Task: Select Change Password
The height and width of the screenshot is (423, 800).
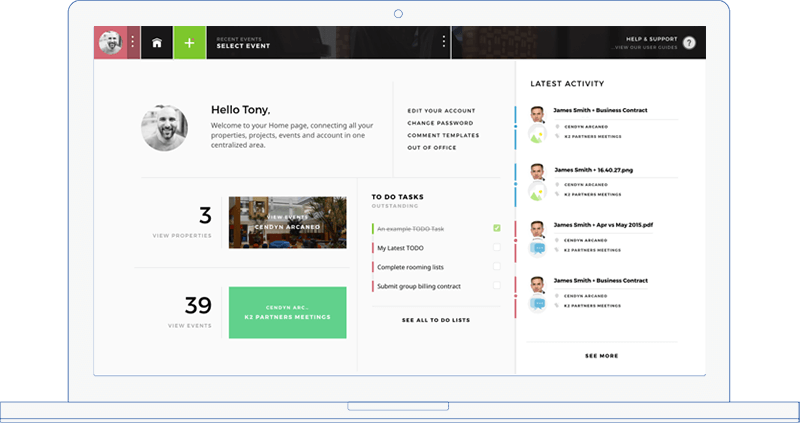Action: pyautogui.click(x=440, y=123)
